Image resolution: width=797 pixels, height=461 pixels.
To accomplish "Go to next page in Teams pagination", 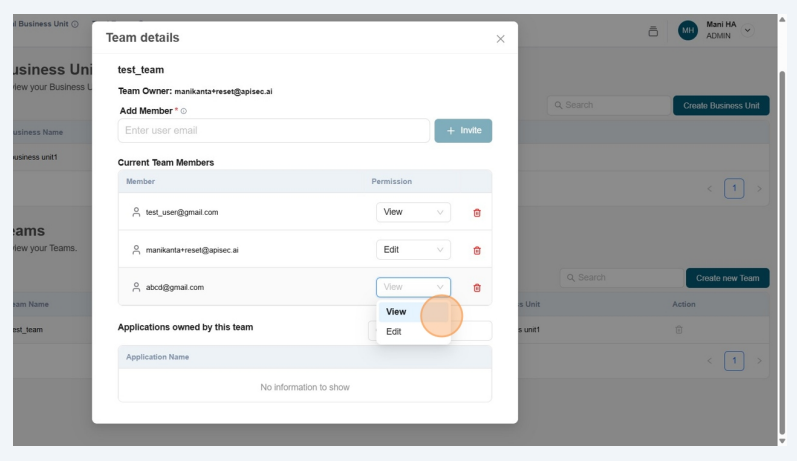I will (x=759, y=360).
